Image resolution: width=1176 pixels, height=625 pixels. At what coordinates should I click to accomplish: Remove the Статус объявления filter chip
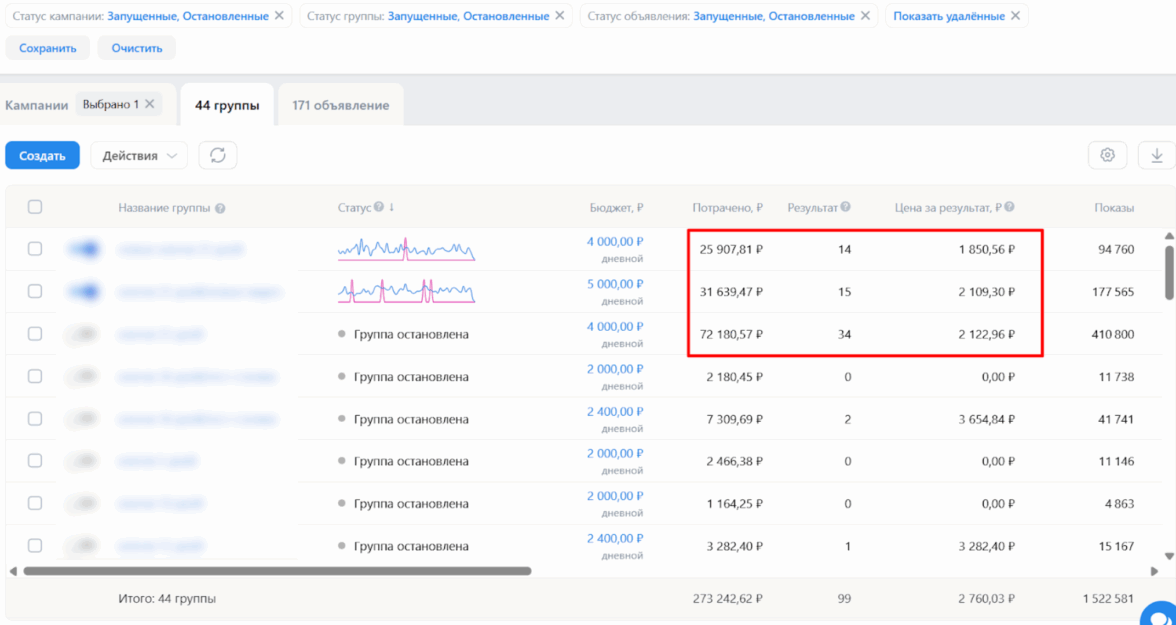(x=865, y=16)
